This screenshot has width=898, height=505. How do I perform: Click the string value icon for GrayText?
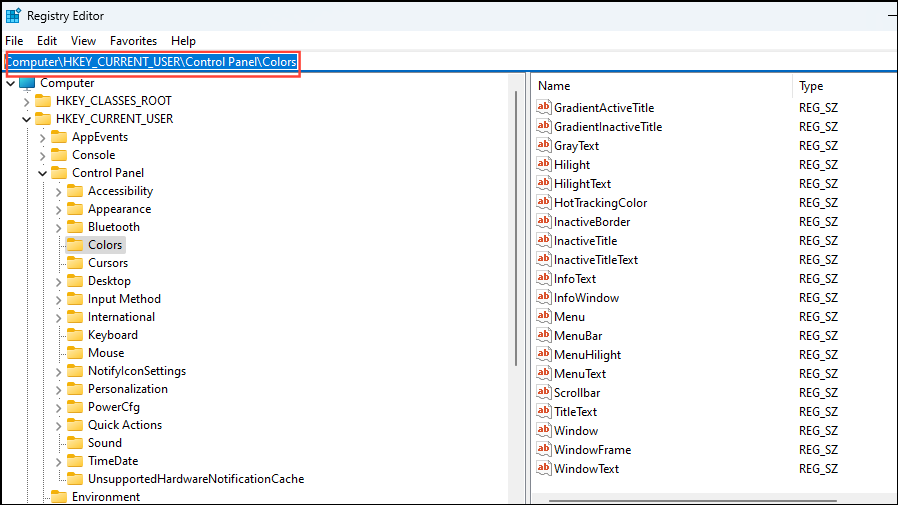coord(543,145)
